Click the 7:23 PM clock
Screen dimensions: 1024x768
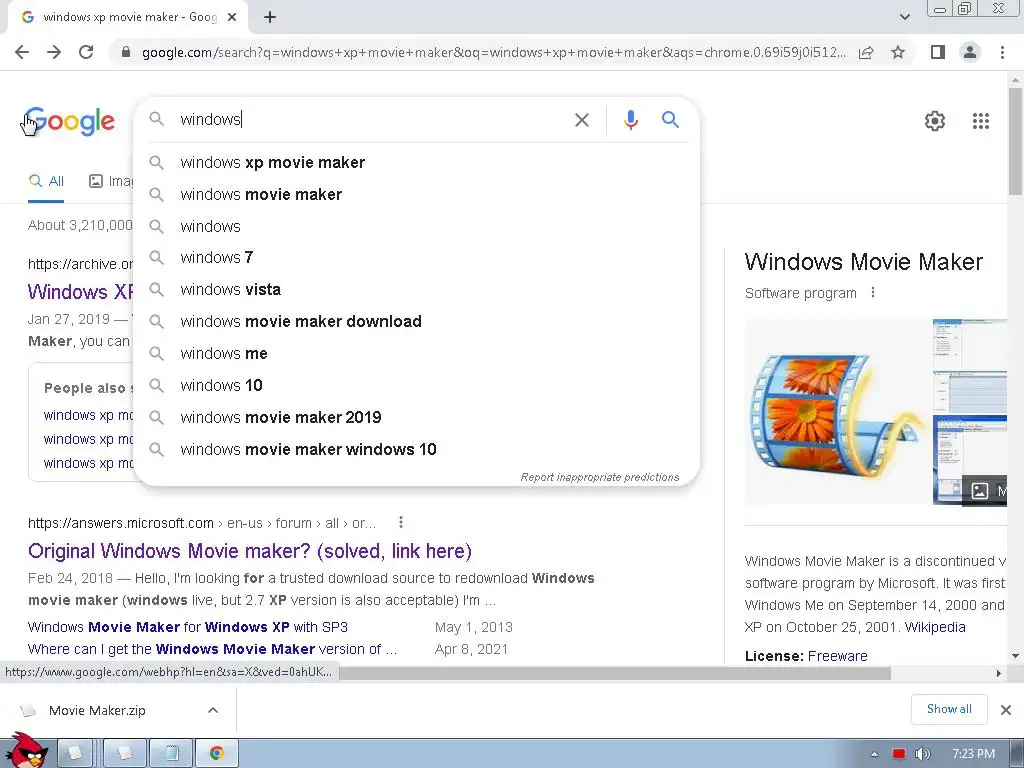coord(973,754)
